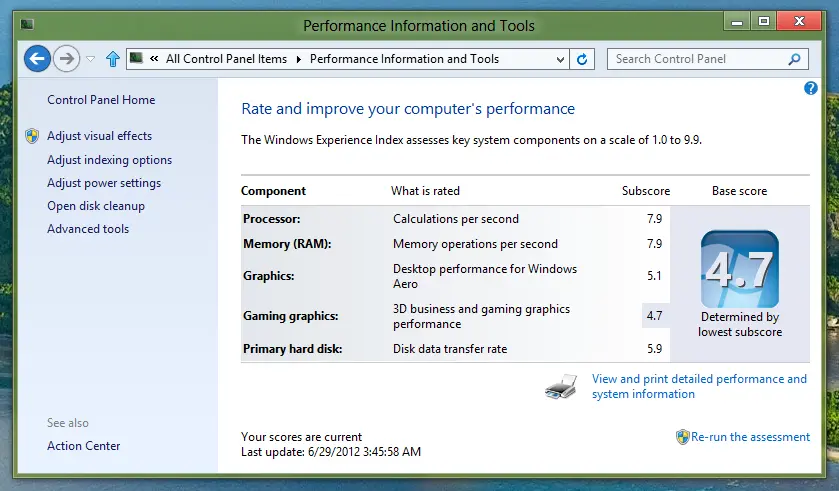Click the Subscore column header

[646, 191]
